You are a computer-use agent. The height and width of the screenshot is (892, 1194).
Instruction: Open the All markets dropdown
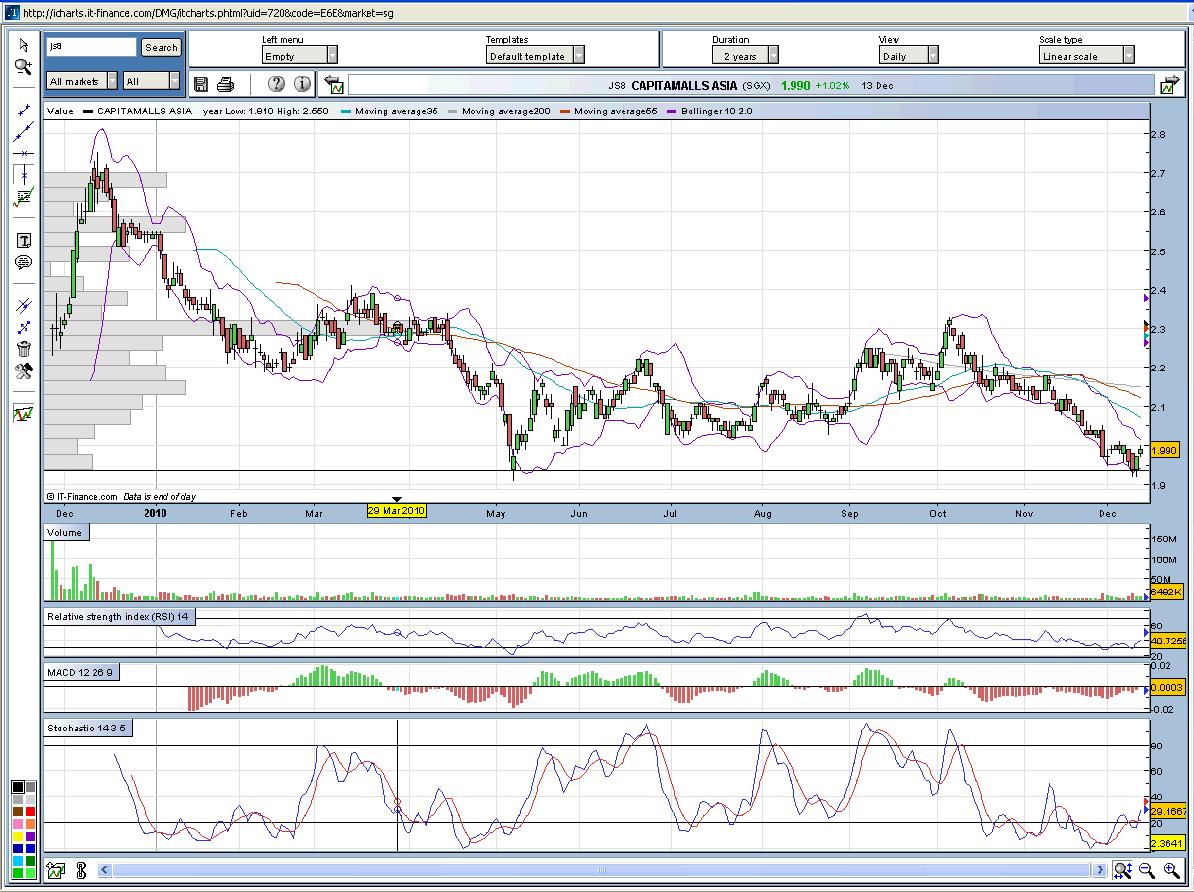[82, 81]
